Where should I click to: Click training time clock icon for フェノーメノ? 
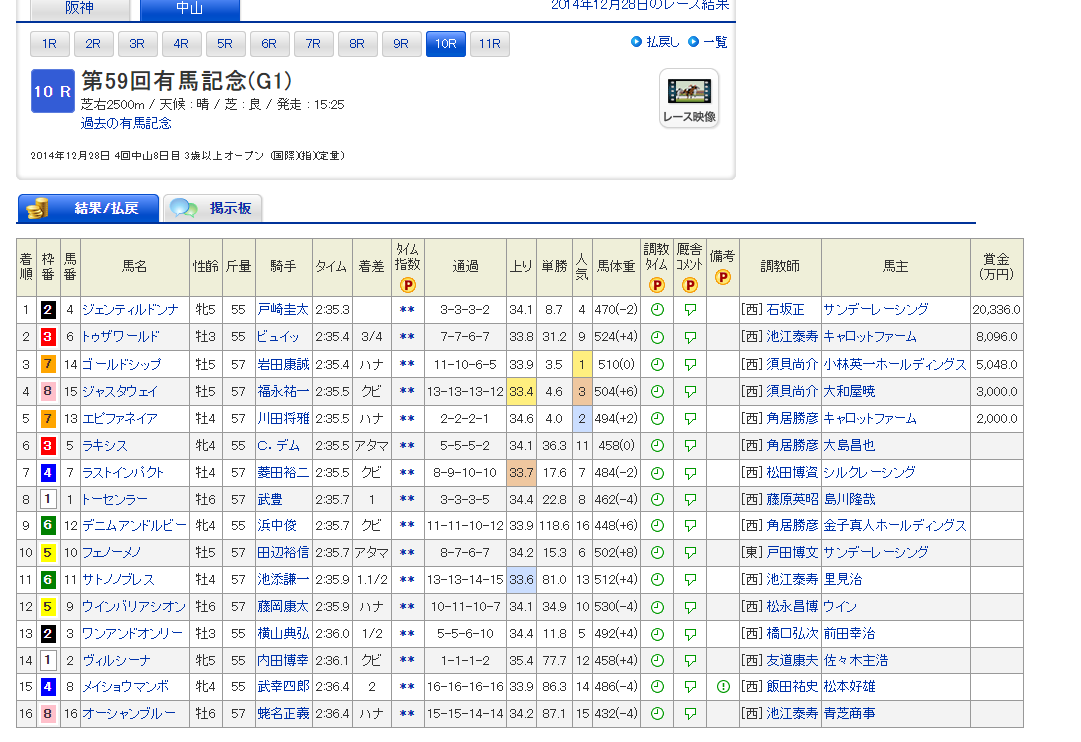(657, 553)
